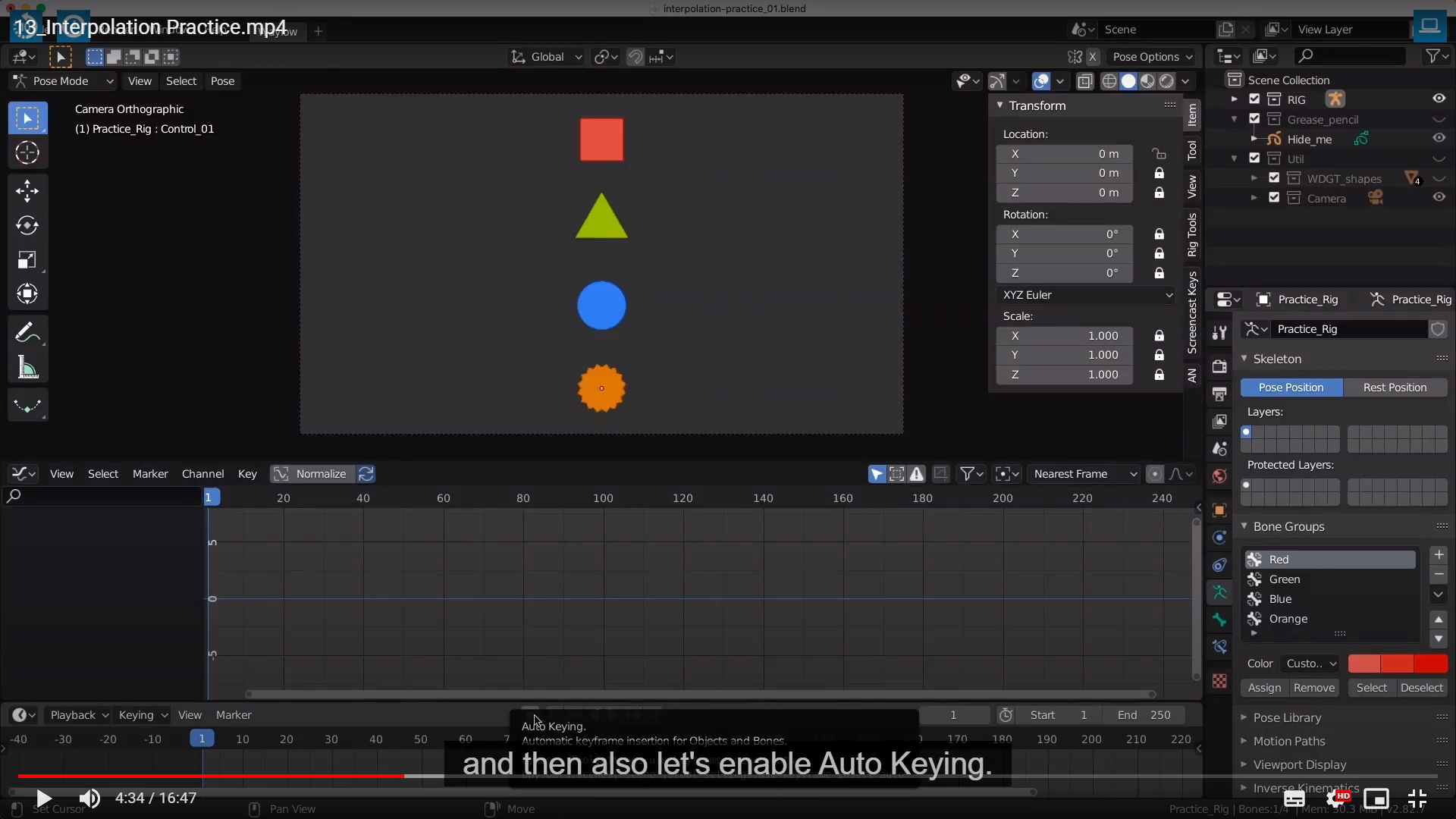
Task: Select the Rotate tool in the toolbar
Action: [x=27, y=225]
